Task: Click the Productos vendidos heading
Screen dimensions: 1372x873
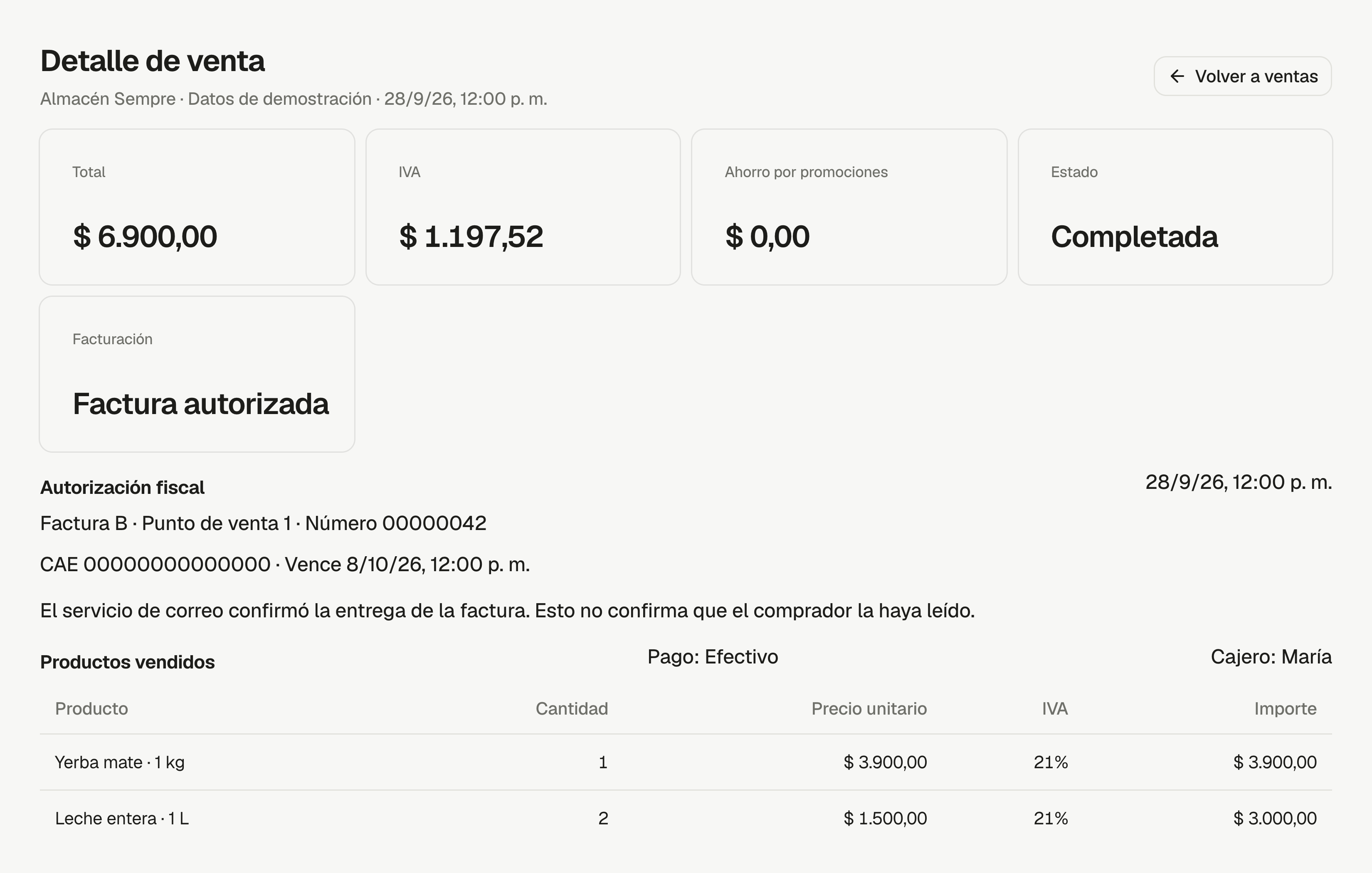Action: (x=128, y=662)
